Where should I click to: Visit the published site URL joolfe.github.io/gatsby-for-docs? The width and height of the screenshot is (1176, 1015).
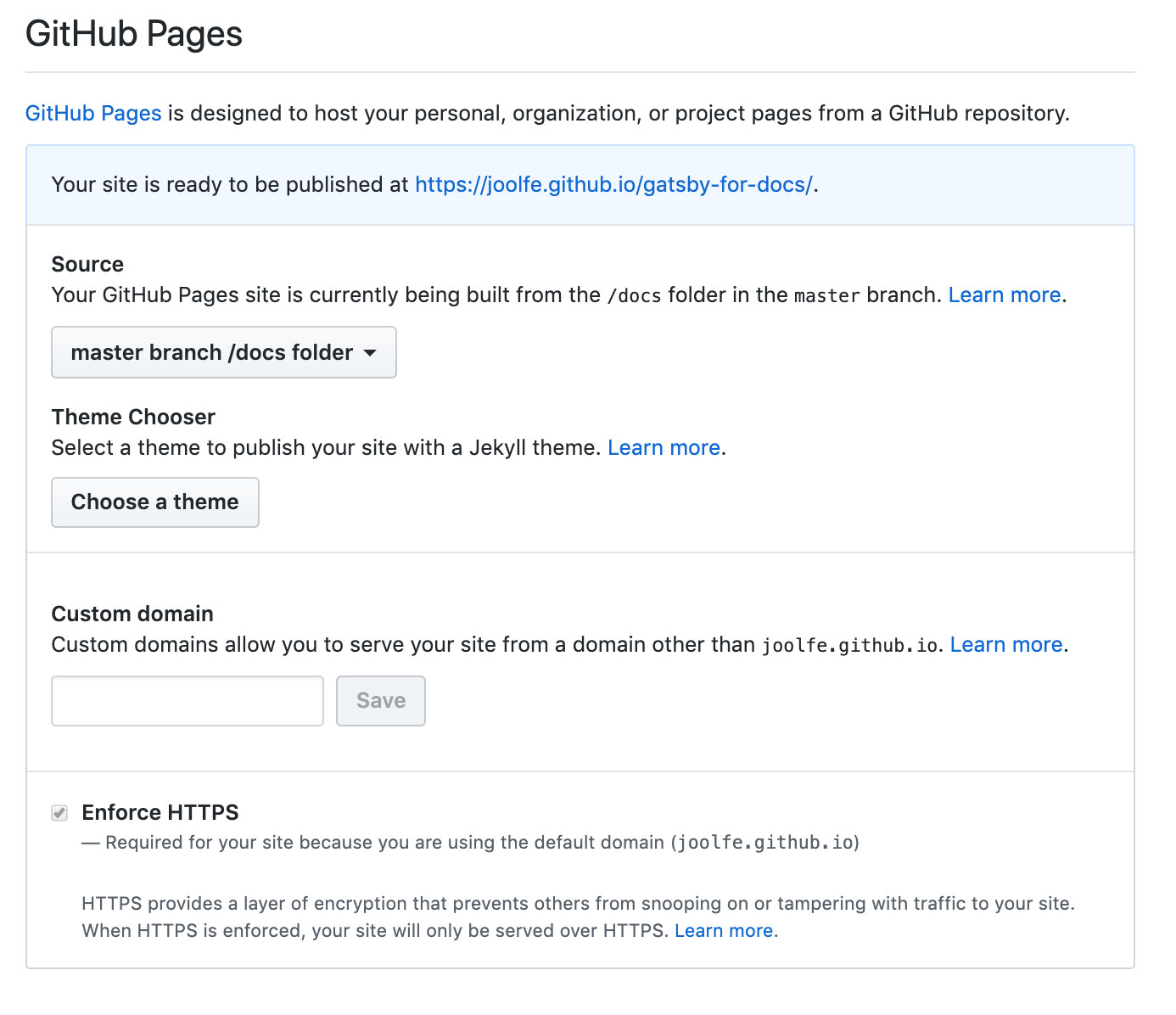(x=613, y=184)
